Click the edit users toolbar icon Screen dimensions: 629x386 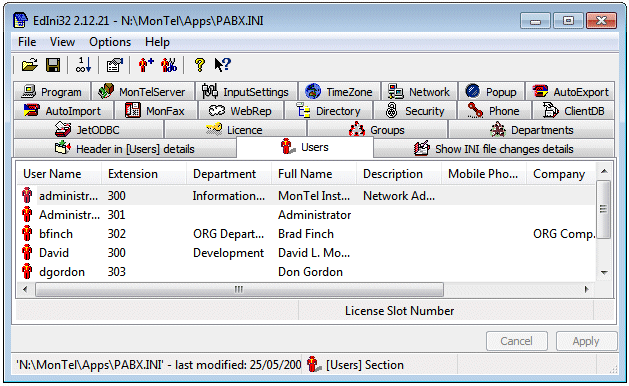[169, 65]
